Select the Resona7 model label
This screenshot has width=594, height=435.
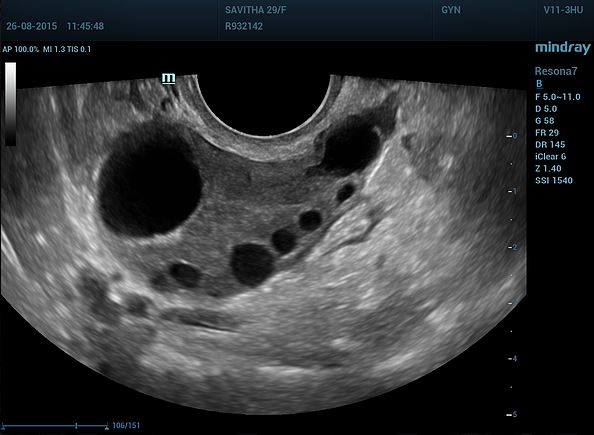pos(556,71)
